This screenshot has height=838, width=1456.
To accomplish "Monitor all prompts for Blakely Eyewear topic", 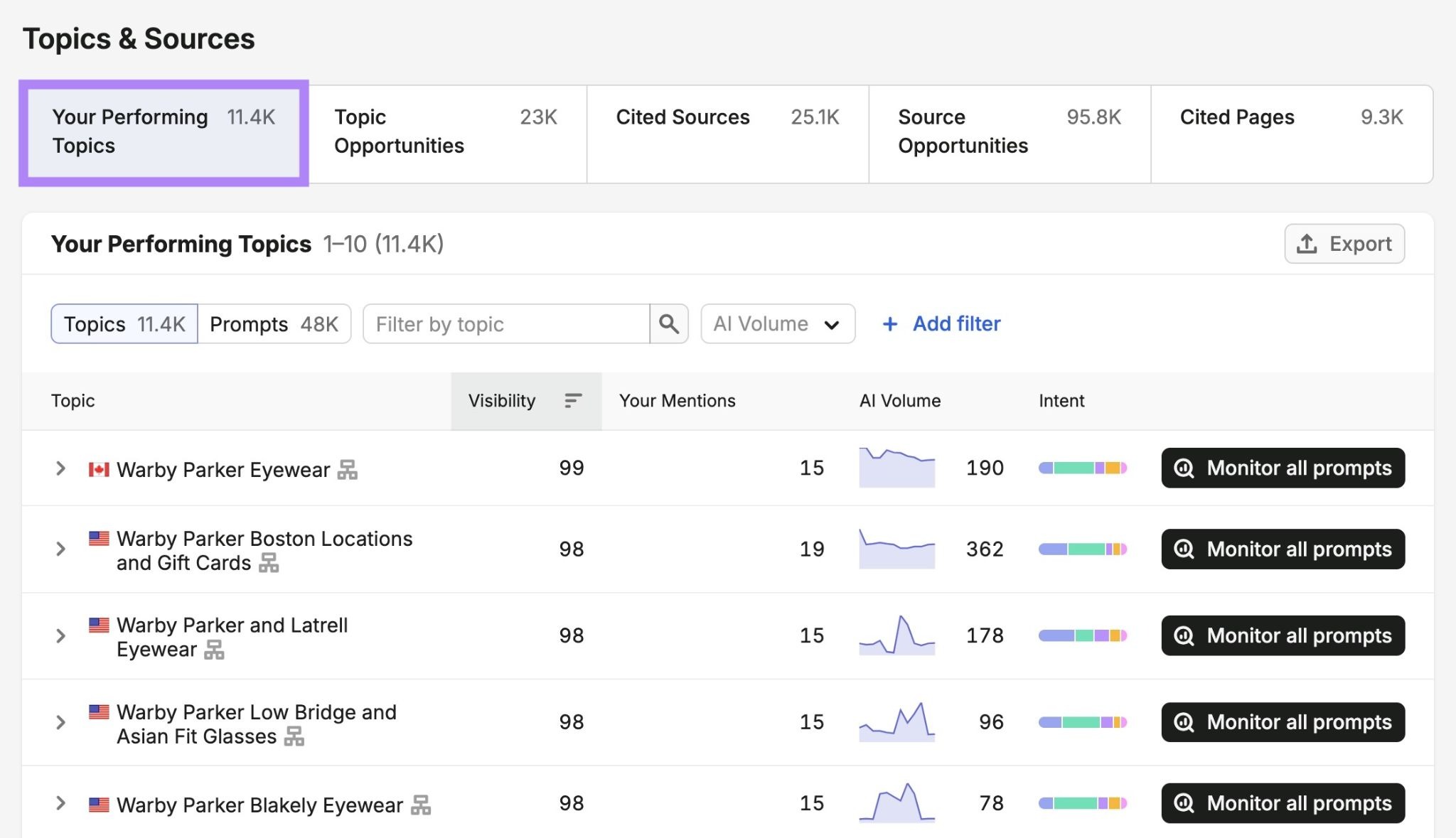I will 1283,803.
